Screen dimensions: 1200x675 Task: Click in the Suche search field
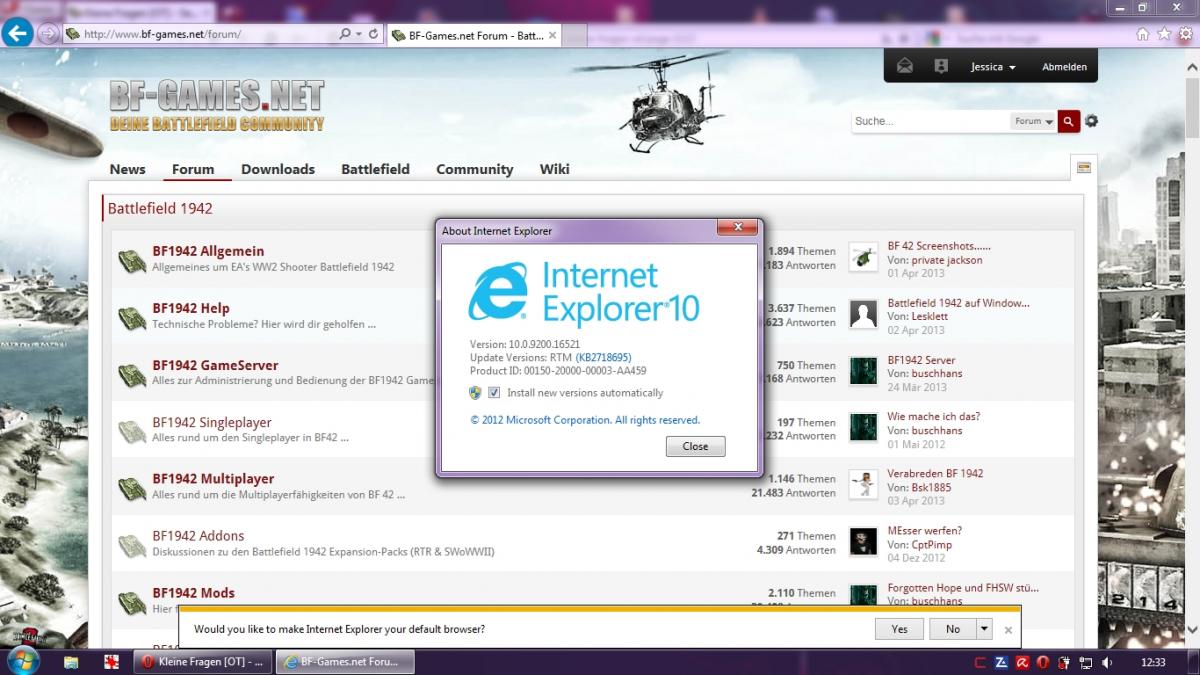(x=930, y=121)
